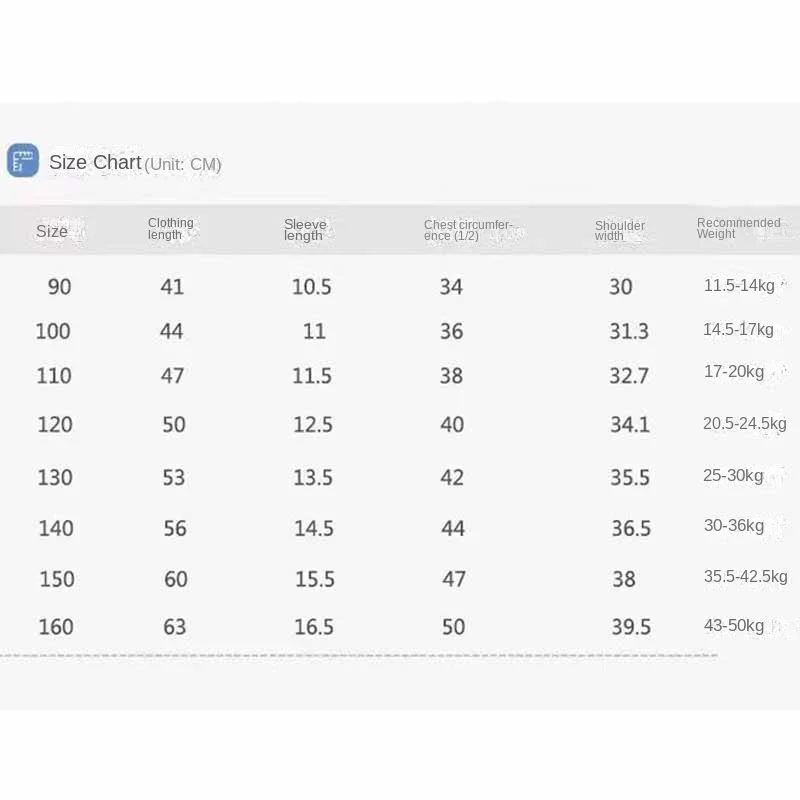Click the size 140 row label
The width and height of the screenshot is (800, 800).
click(56, 528)
